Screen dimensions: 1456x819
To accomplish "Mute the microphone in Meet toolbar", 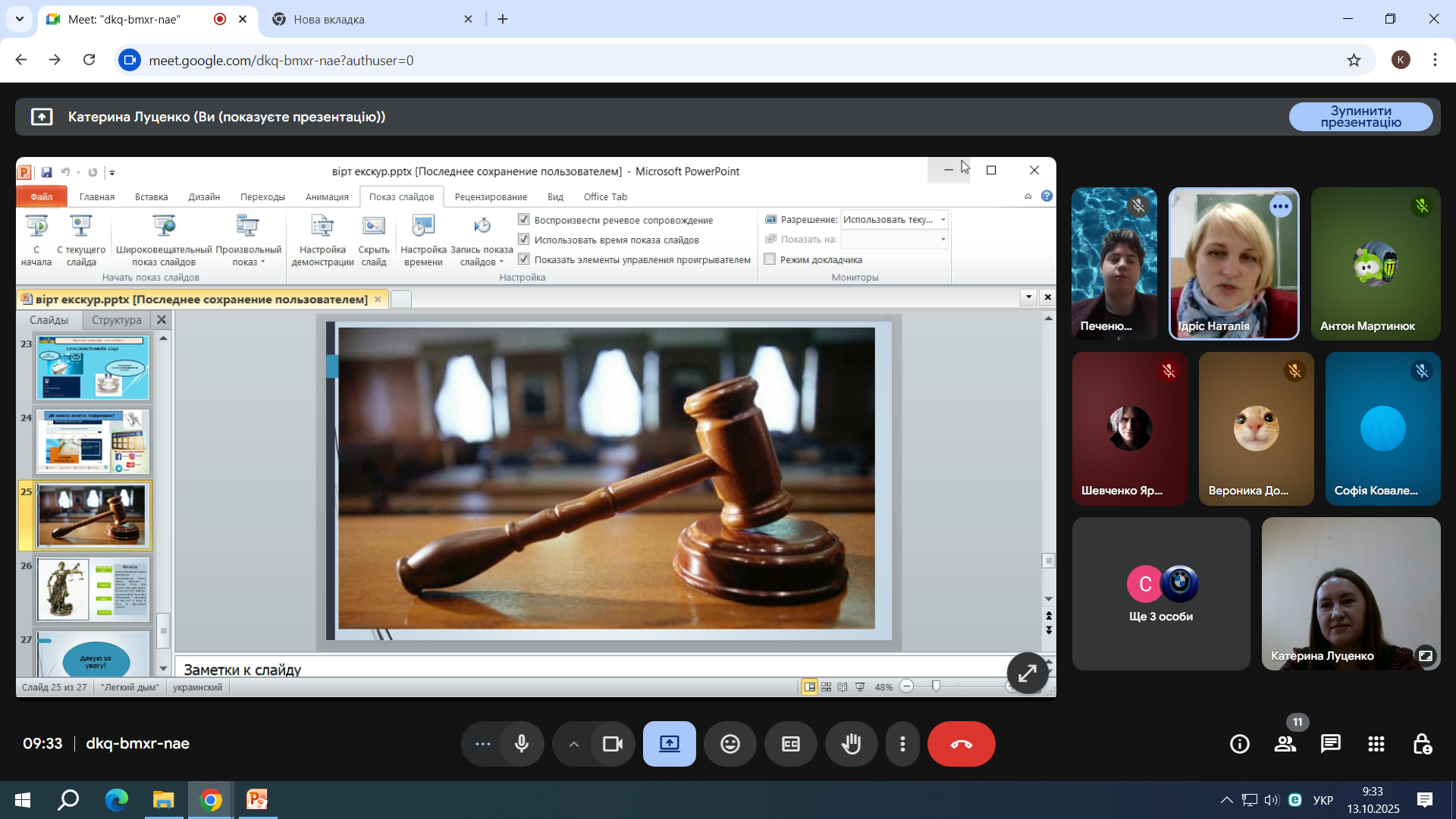I will pyautogui.click(x=522, y=744).
